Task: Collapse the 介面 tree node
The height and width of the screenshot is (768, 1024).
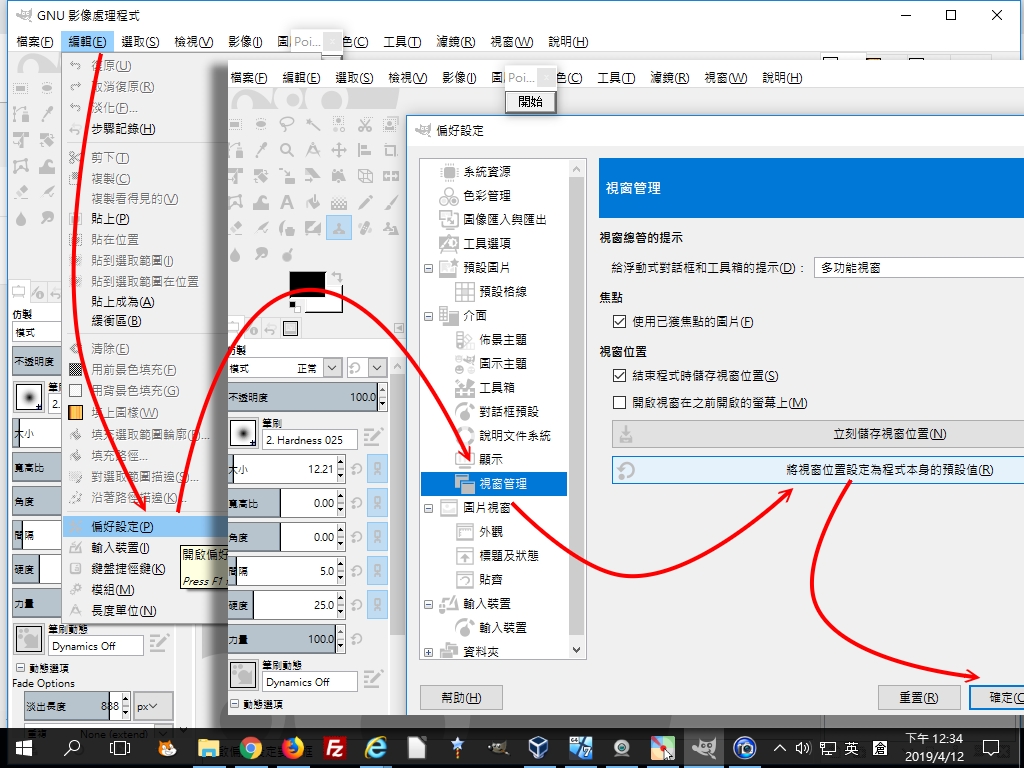Action: (x=428, y=316)
